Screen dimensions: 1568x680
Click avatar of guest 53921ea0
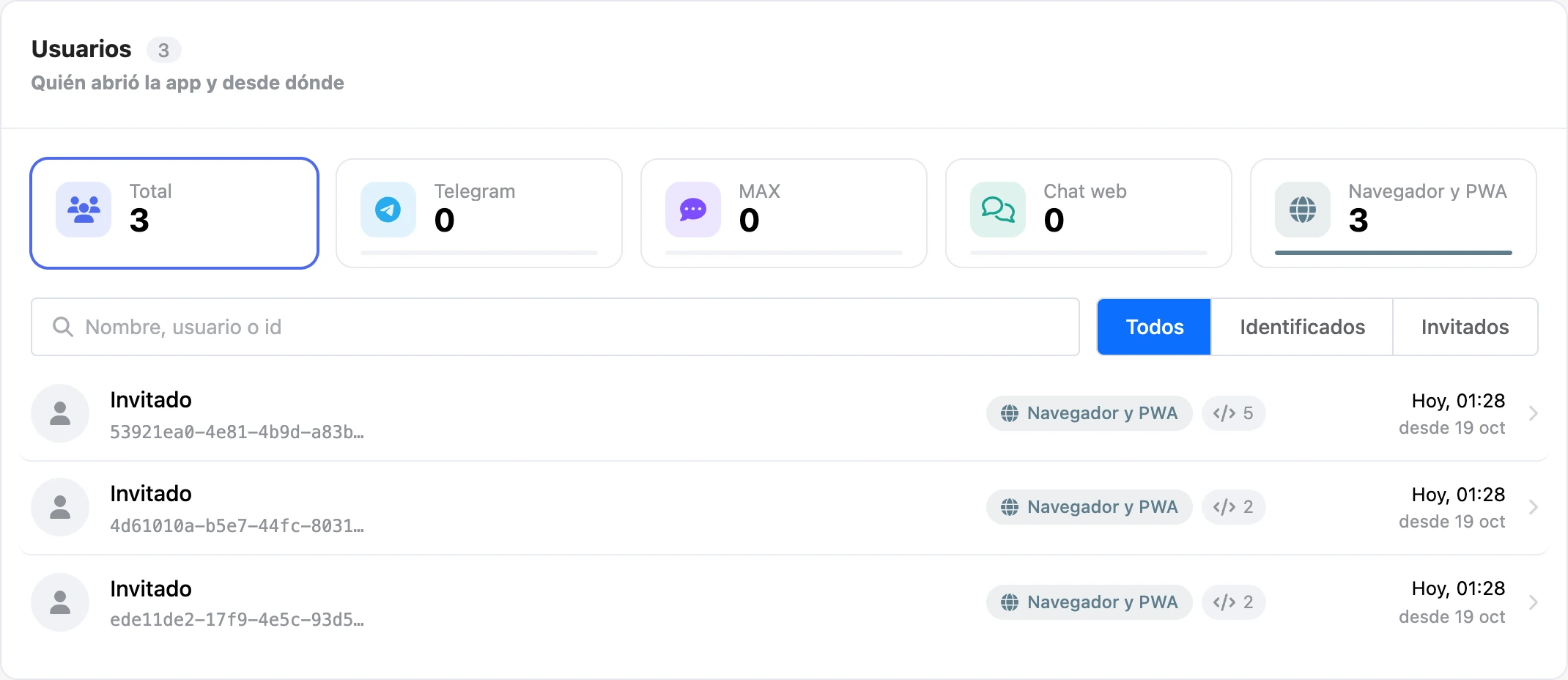coord(60,413)
